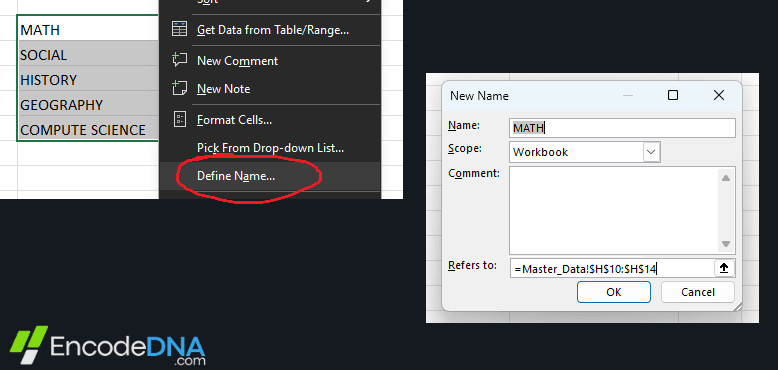Choose Pick From Drop-down List
The image size is (778, 370).
pyautogui.click(x=270, y=148)
